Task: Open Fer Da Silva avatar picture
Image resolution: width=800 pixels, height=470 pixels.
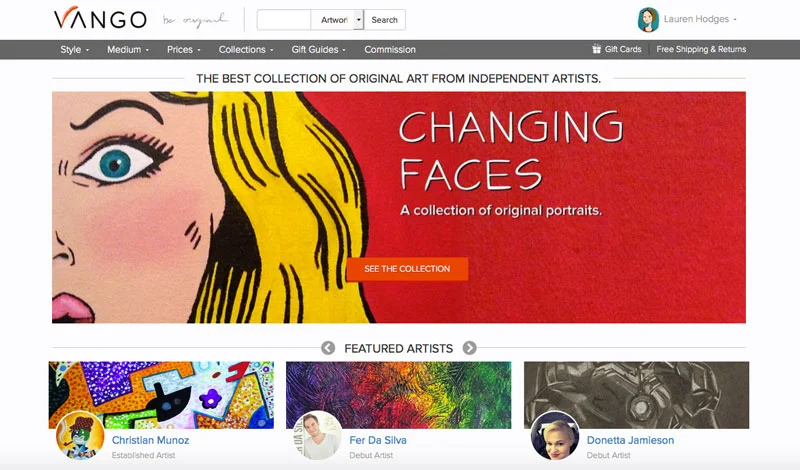Action: 317,435
